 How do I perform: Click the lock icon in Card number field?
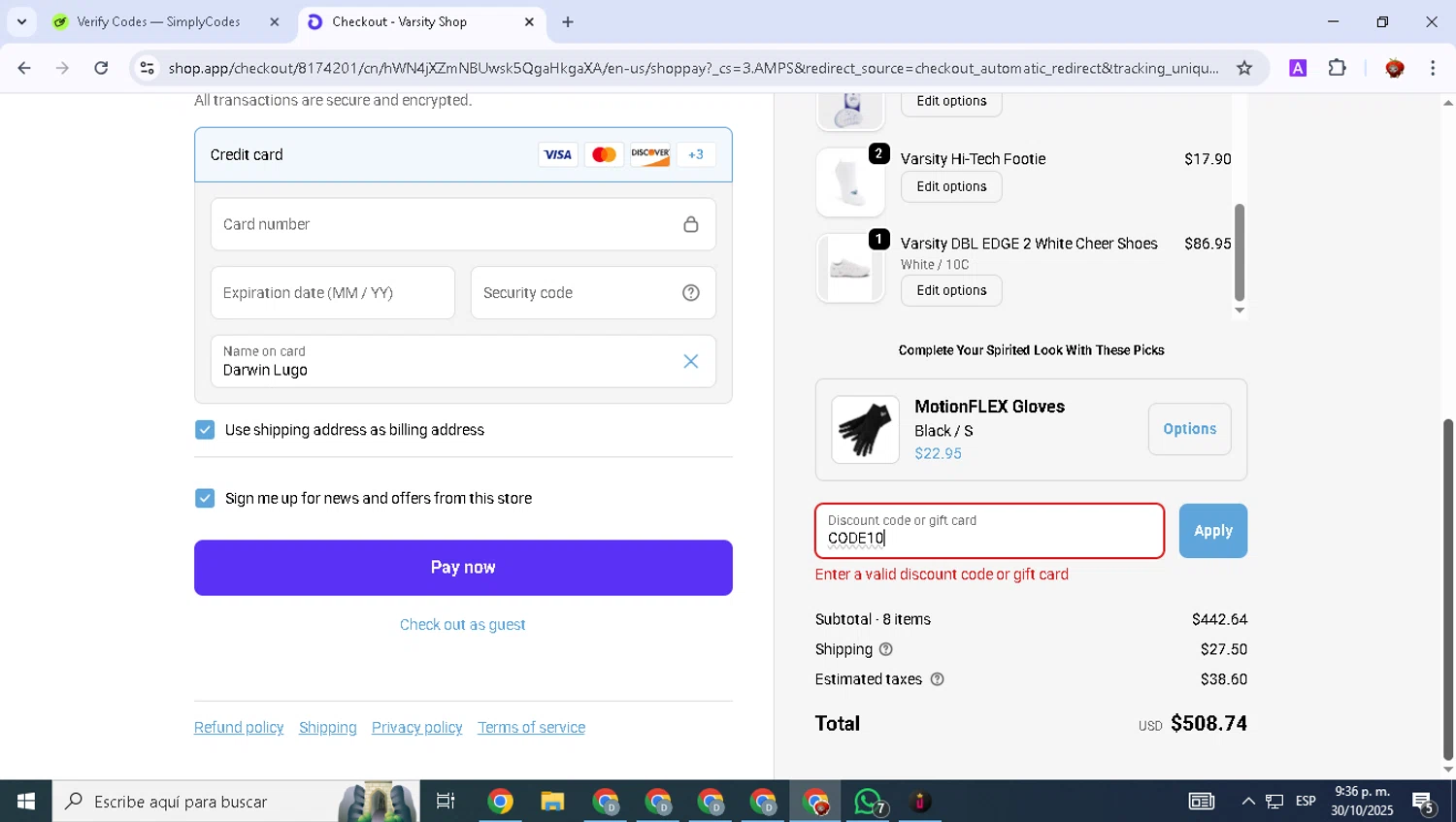coord(691,224)
